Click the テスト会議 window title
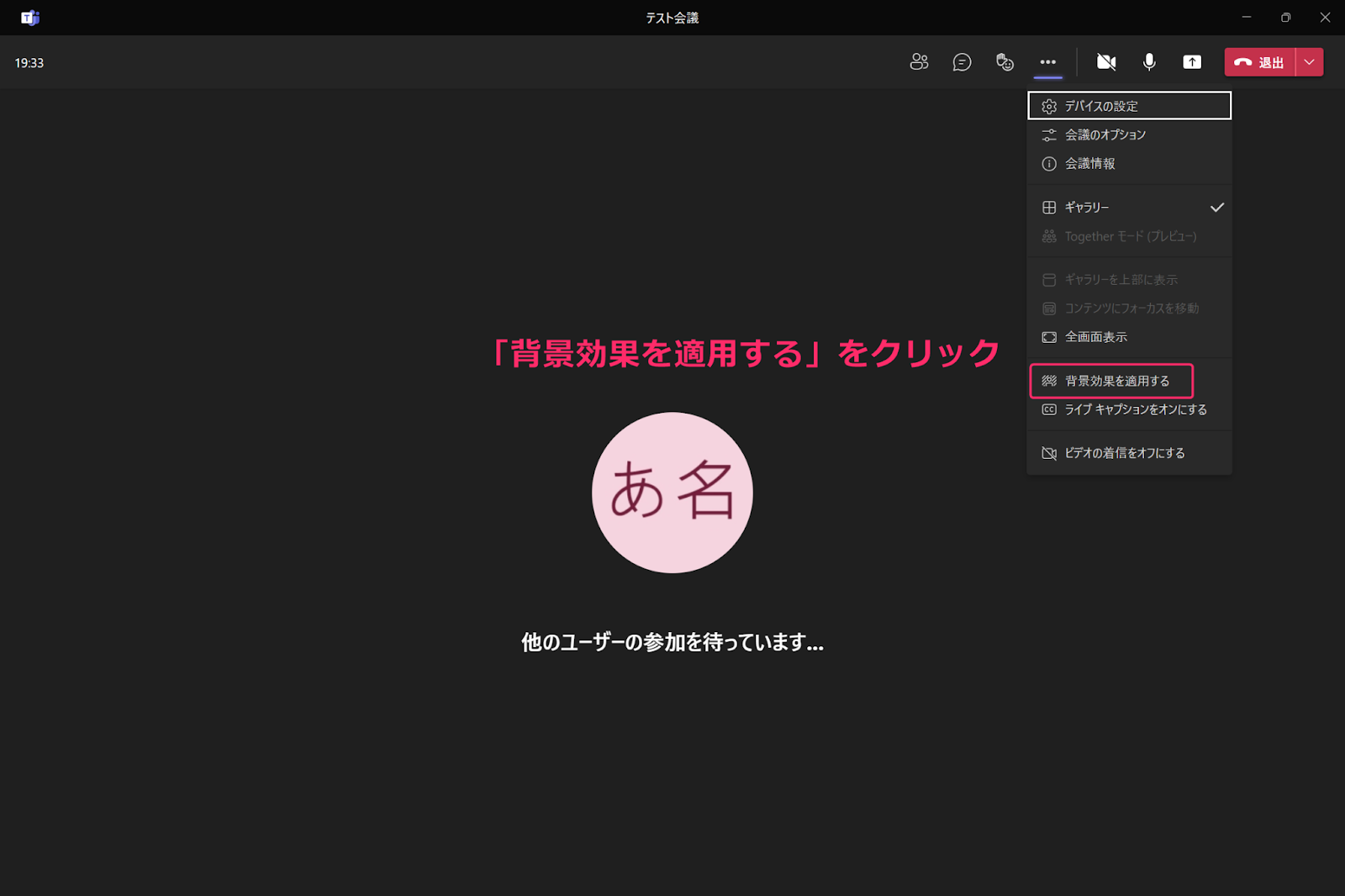Screen dimensions: 1345x896 coord(672,18)
